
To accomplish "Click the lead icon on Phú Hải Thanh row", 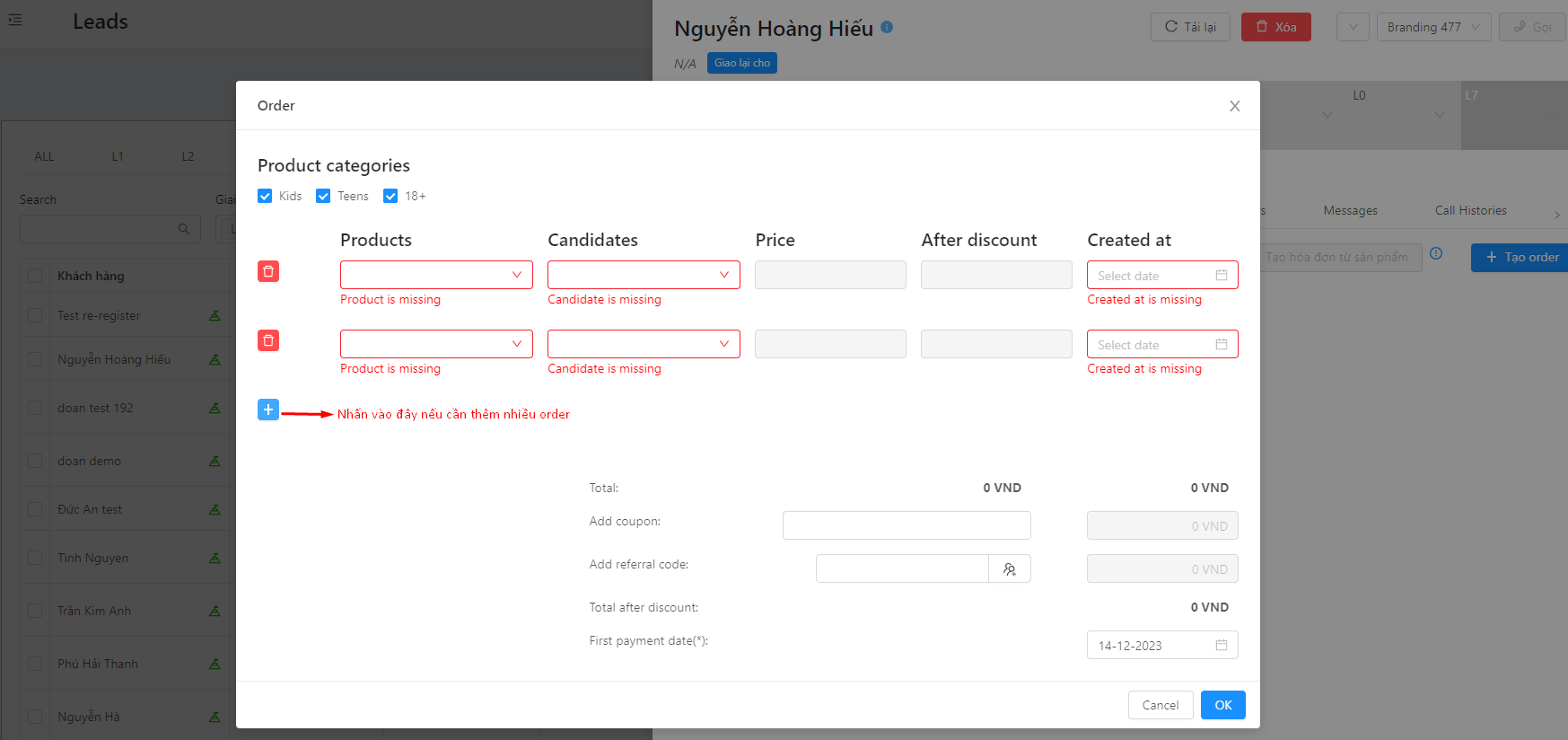I will pos(215,664).
